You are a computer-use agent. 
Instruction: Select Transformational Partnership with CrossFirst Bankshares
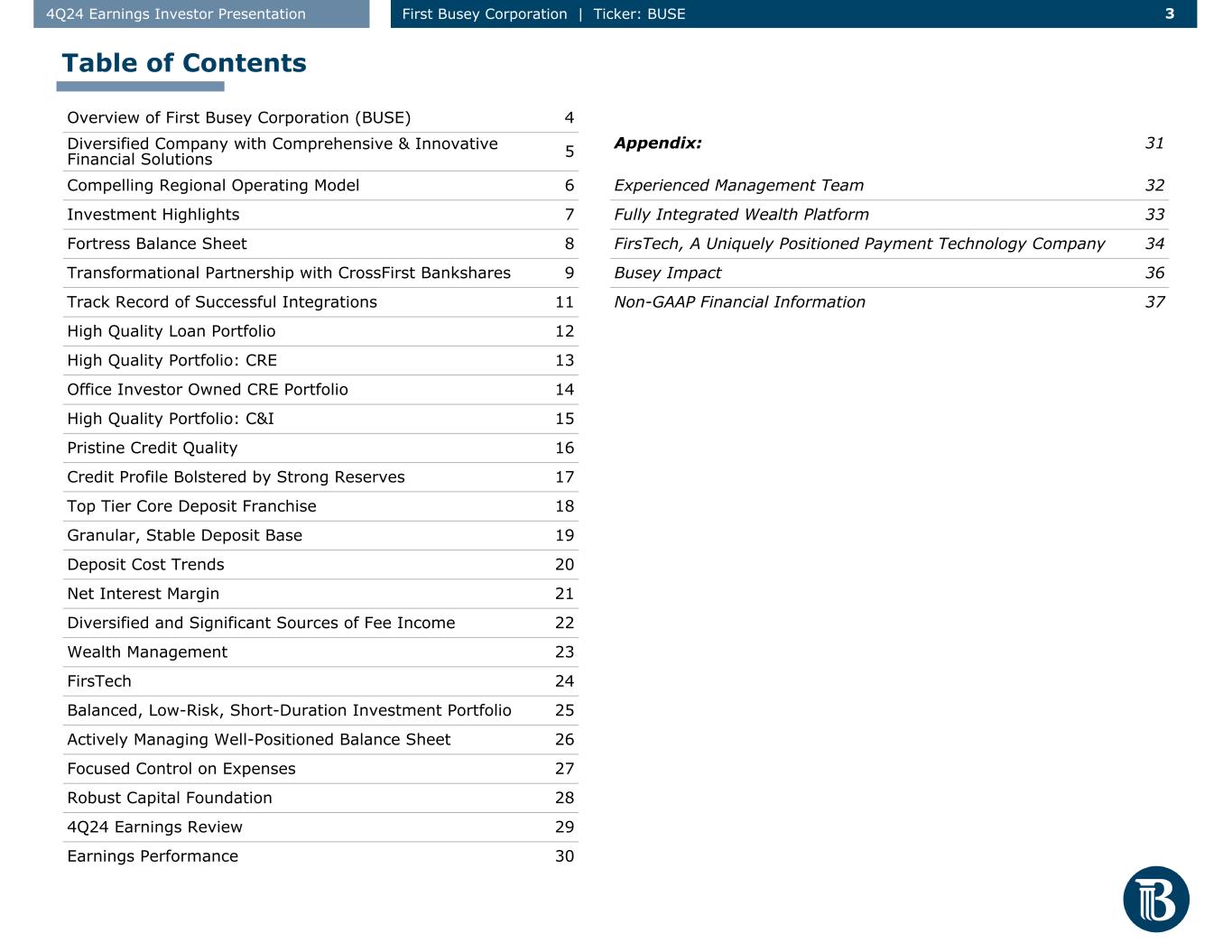pos(320,273)
